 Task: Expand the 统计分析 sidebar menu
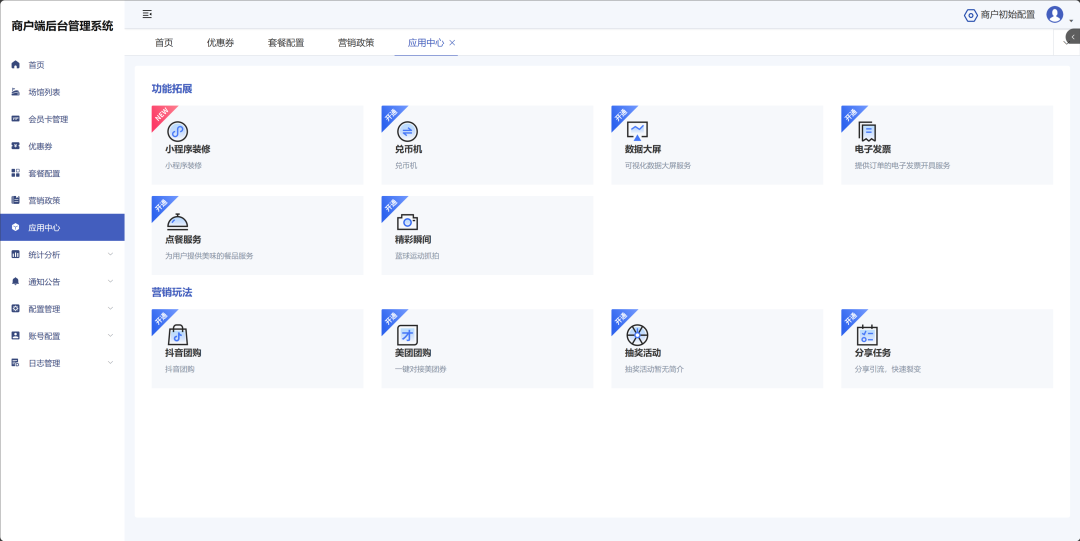110,255
